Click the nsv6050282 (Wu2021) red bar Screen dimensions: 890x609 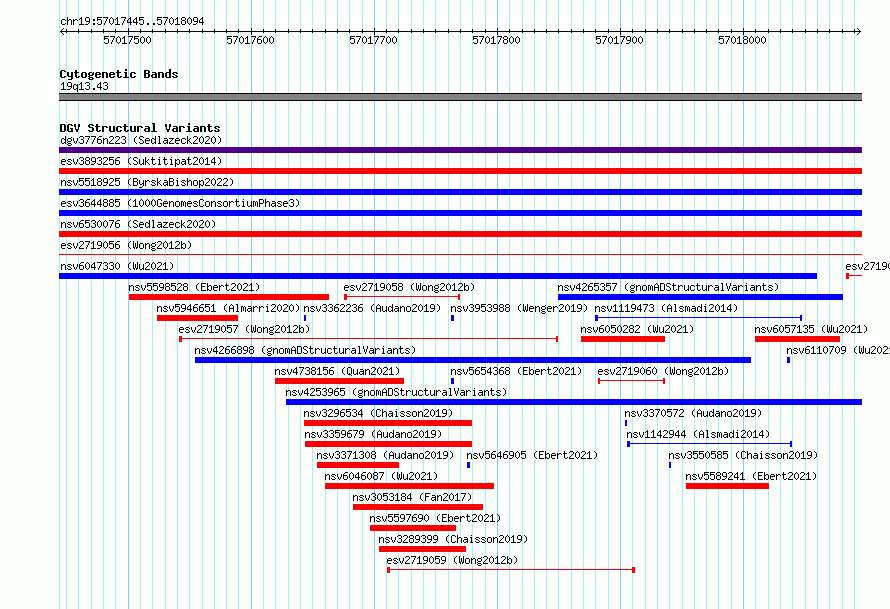click(x=623, y=339)
